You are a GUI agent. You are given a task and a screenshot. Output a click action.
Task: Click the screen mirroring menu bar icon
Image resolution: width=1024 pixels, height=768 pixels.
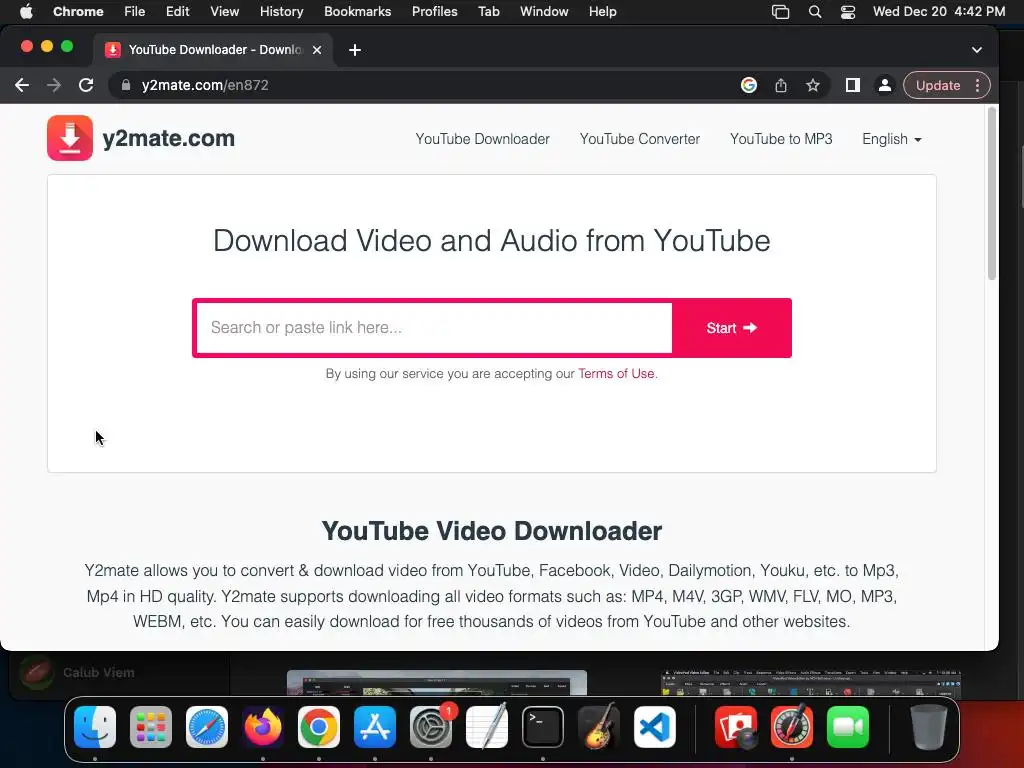(780, 11)
